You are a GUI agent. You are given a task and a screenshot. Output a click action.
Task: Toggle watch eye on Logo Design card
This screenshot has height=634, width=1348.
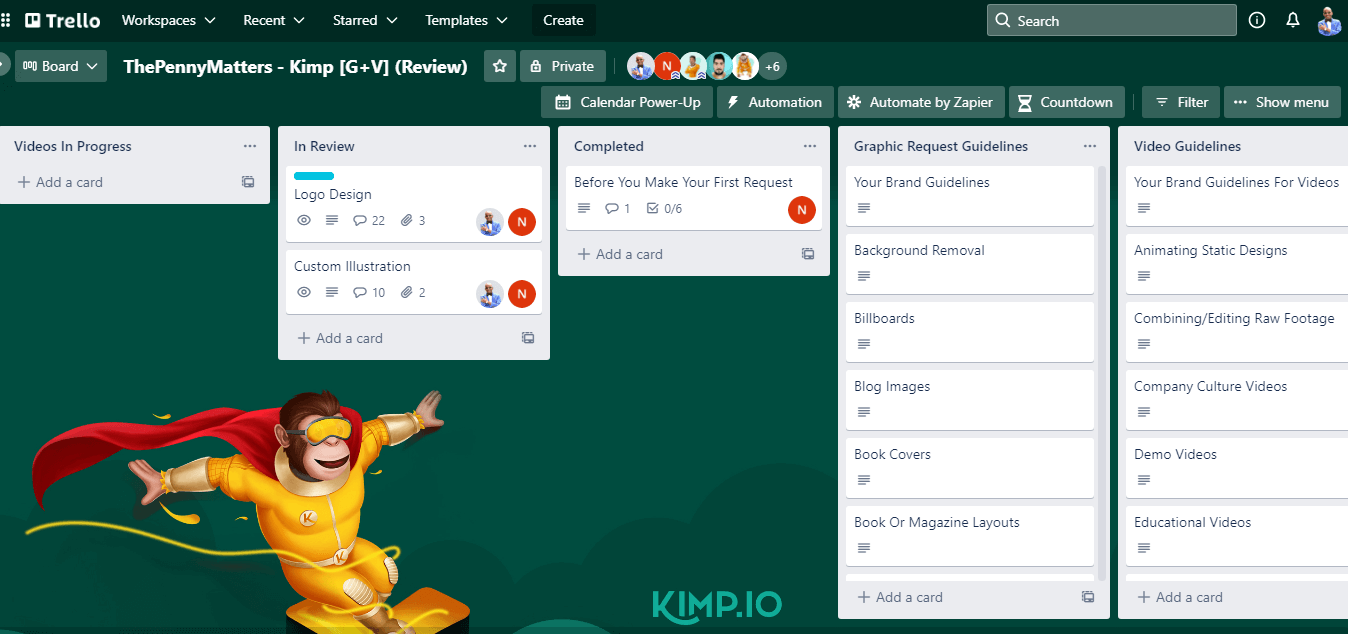(304, 221)
